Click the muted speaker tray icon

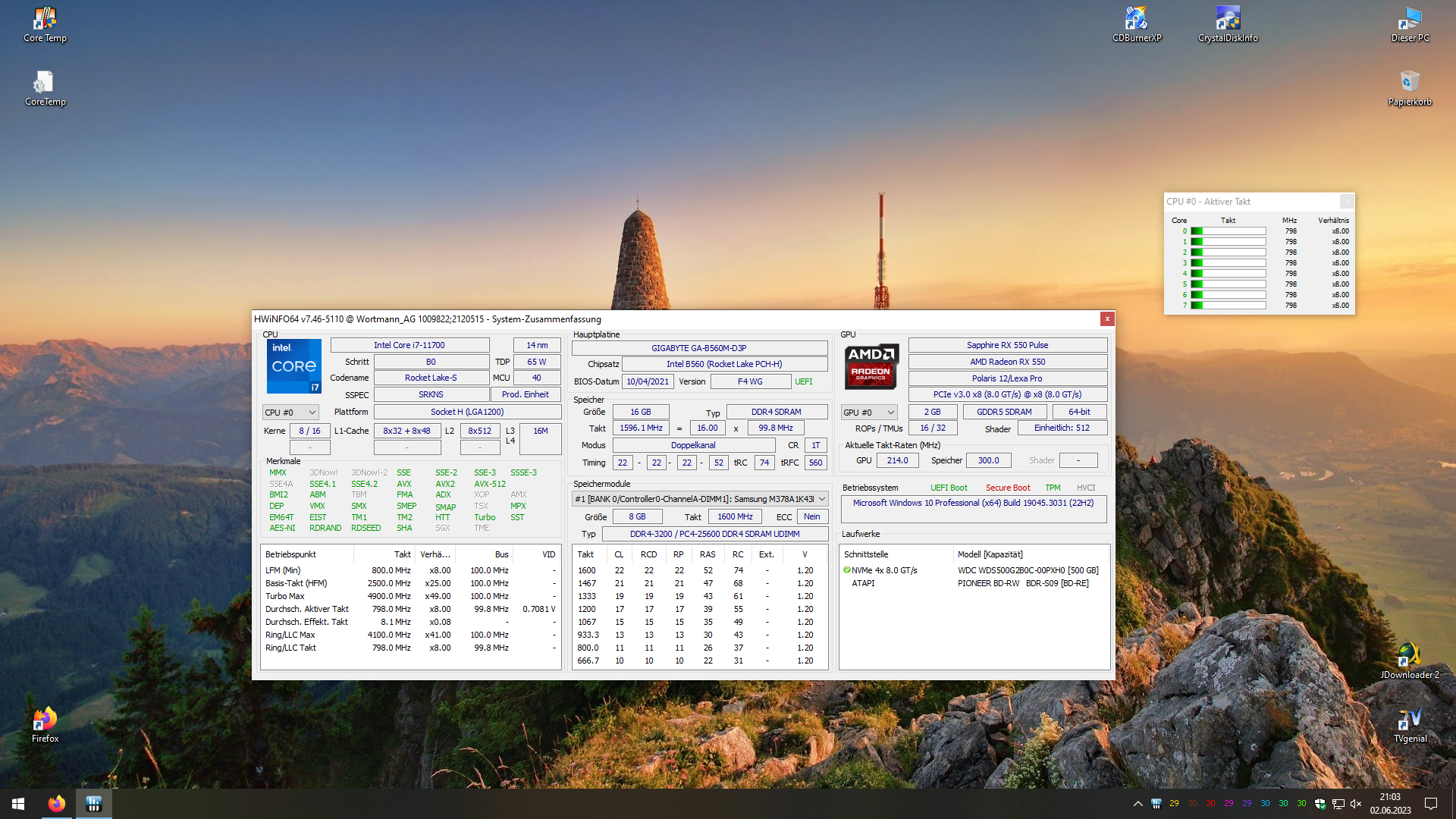tap(1356, 804)
